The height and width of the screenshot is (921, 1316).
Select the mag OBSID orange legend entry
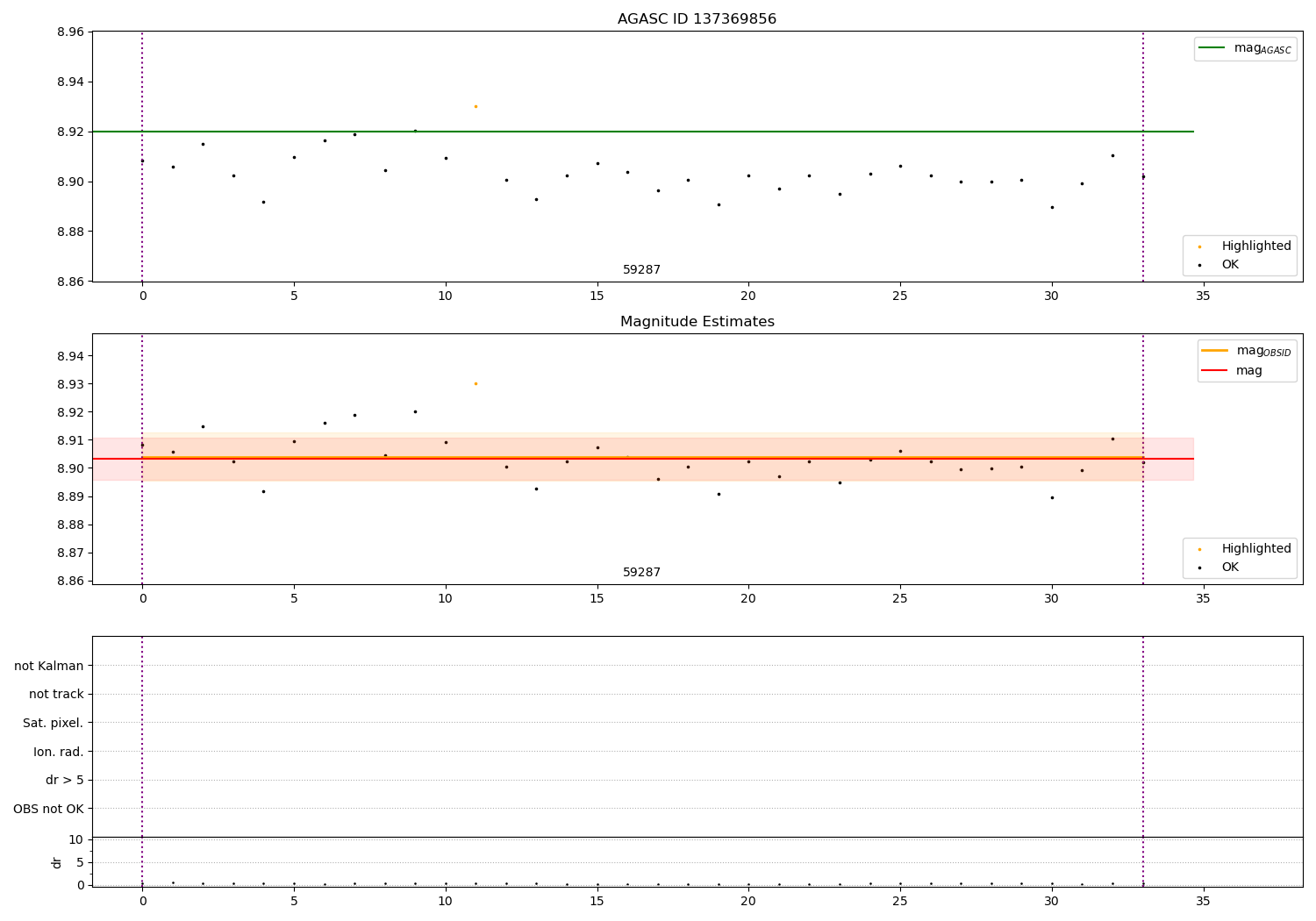tap(1246, 351)
